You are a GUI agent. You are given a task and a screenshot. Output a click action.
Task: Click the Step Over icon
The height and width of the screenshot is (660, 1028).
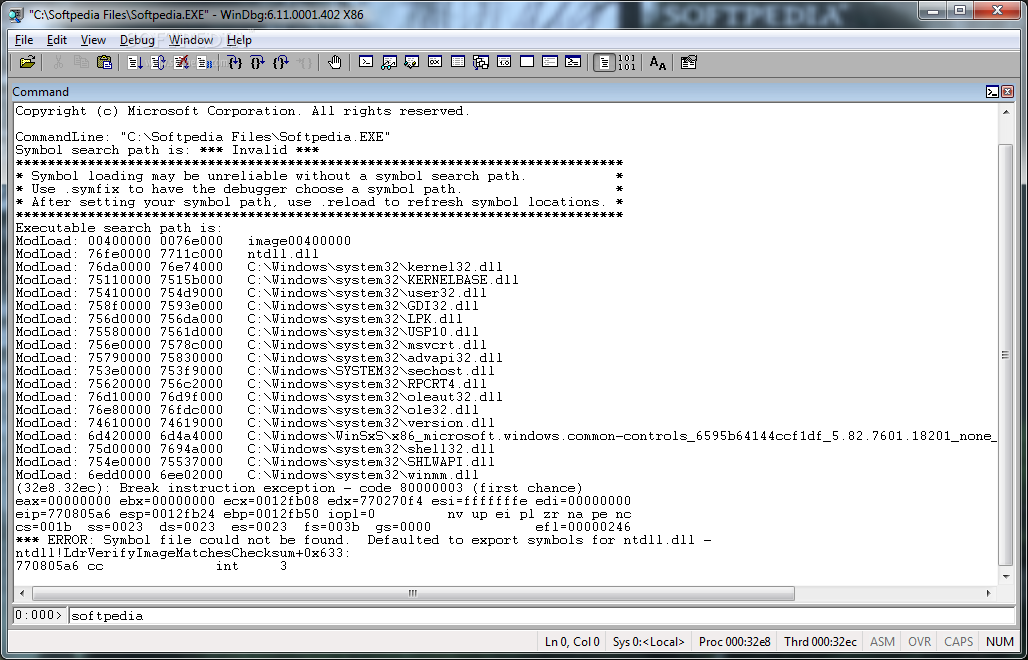[x=258, y=62]
